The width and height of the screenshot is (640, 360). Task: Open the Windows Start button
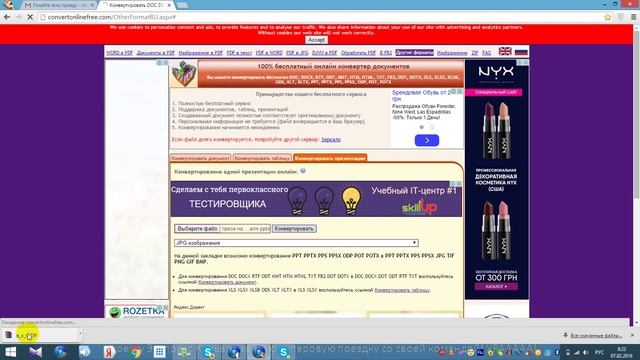pyautogui.click(x=11, y=352)
